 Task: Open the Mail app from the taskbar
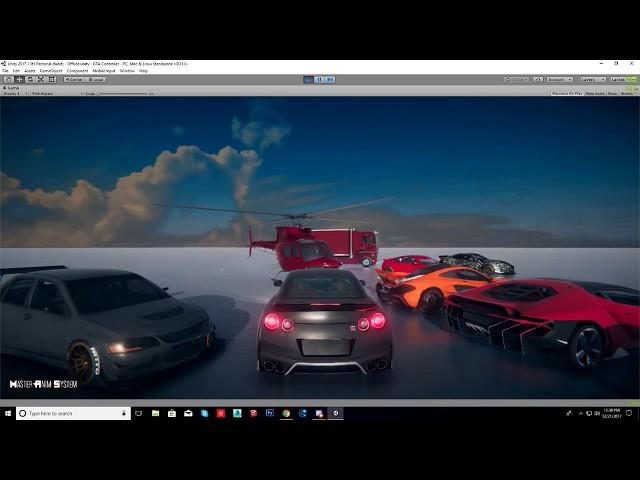(x=188, y=413)
